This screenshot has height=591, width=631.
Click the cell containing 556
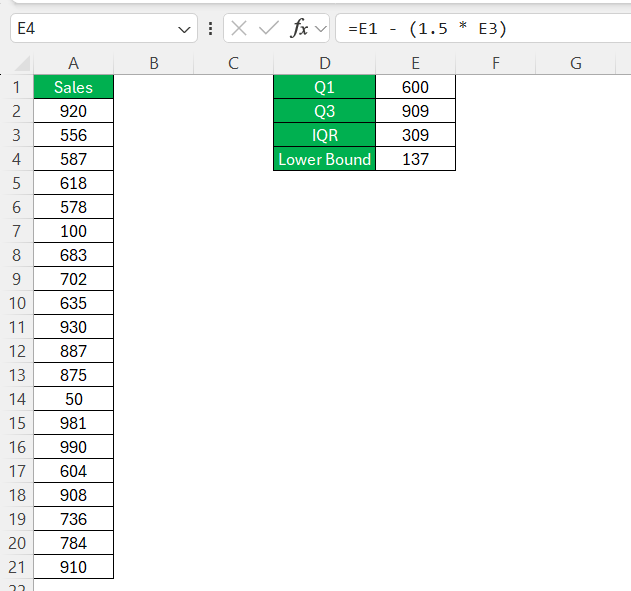[x=74, y=135]
